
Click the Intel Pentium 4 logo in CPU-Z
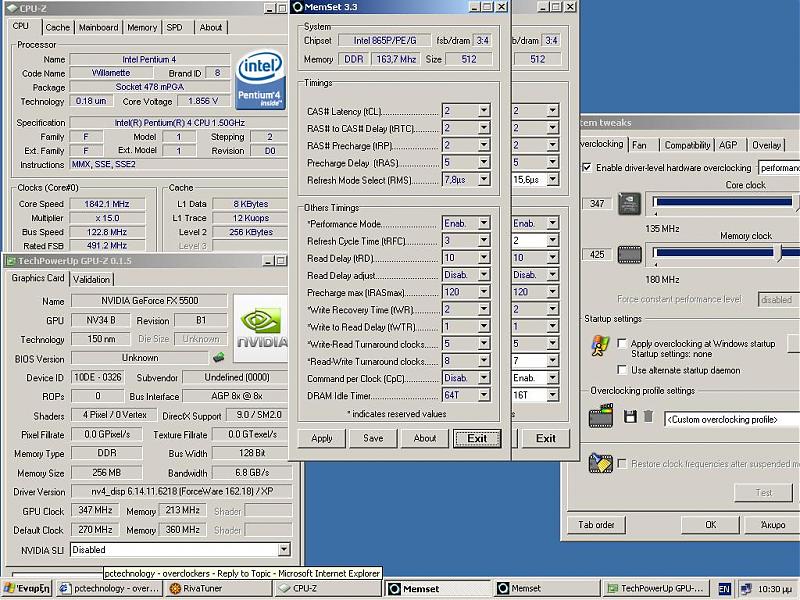(x=259, y=79)
